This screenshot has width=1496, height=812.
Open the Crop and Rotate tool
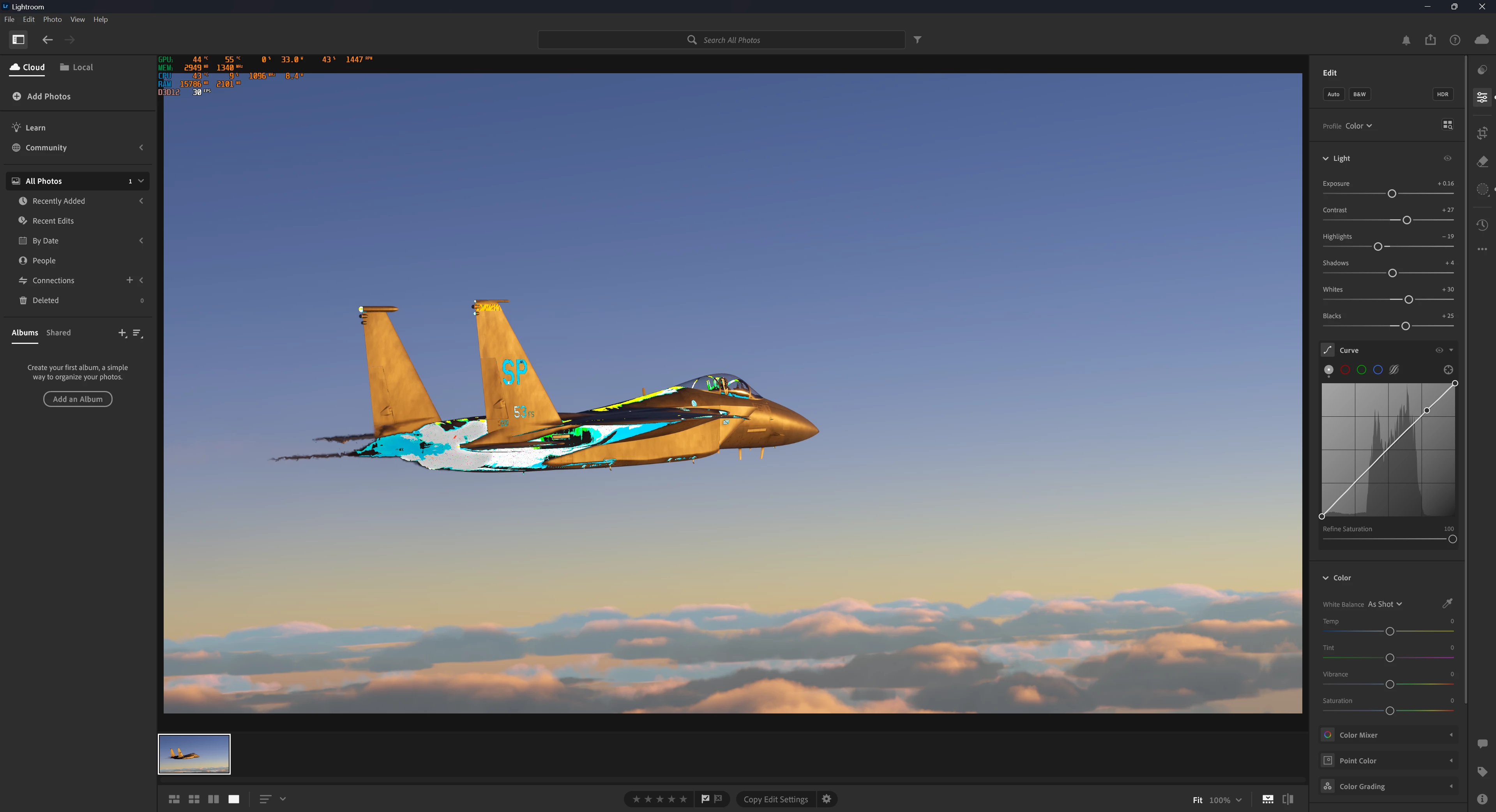click(1482, 133)
